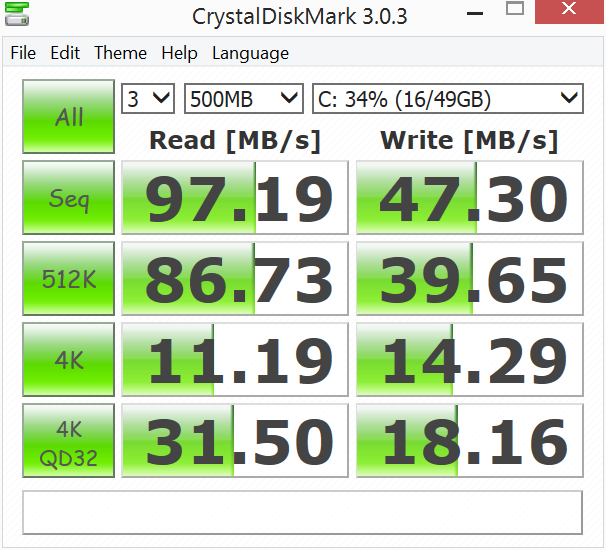Click the 4K QD32 write result 18.16

pos(470,441)
